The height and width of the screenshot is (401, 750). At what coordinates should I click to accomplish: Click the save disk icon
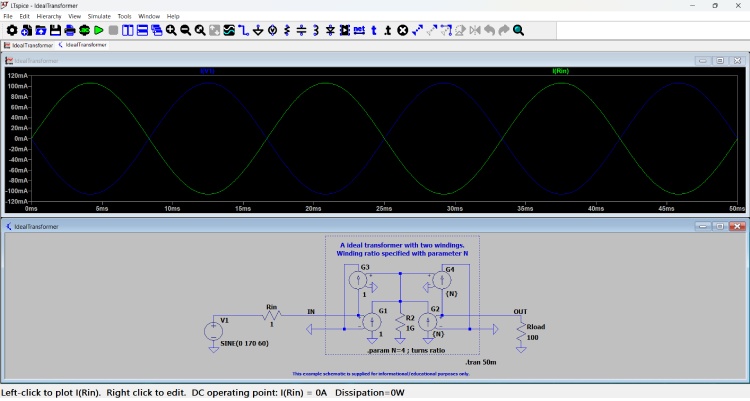[x=55, y=31]
